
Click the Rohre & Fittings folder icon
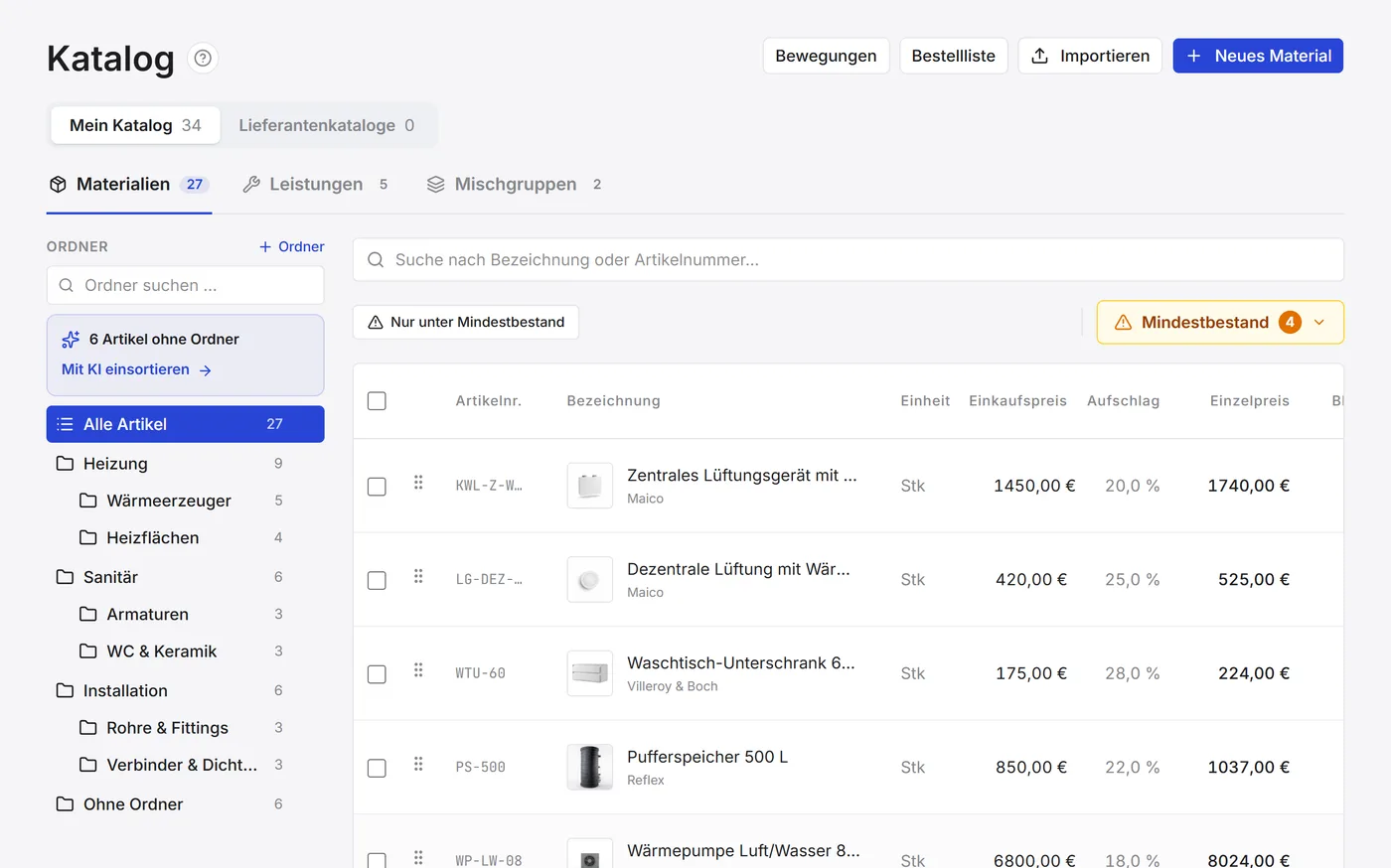click(88, 728)
